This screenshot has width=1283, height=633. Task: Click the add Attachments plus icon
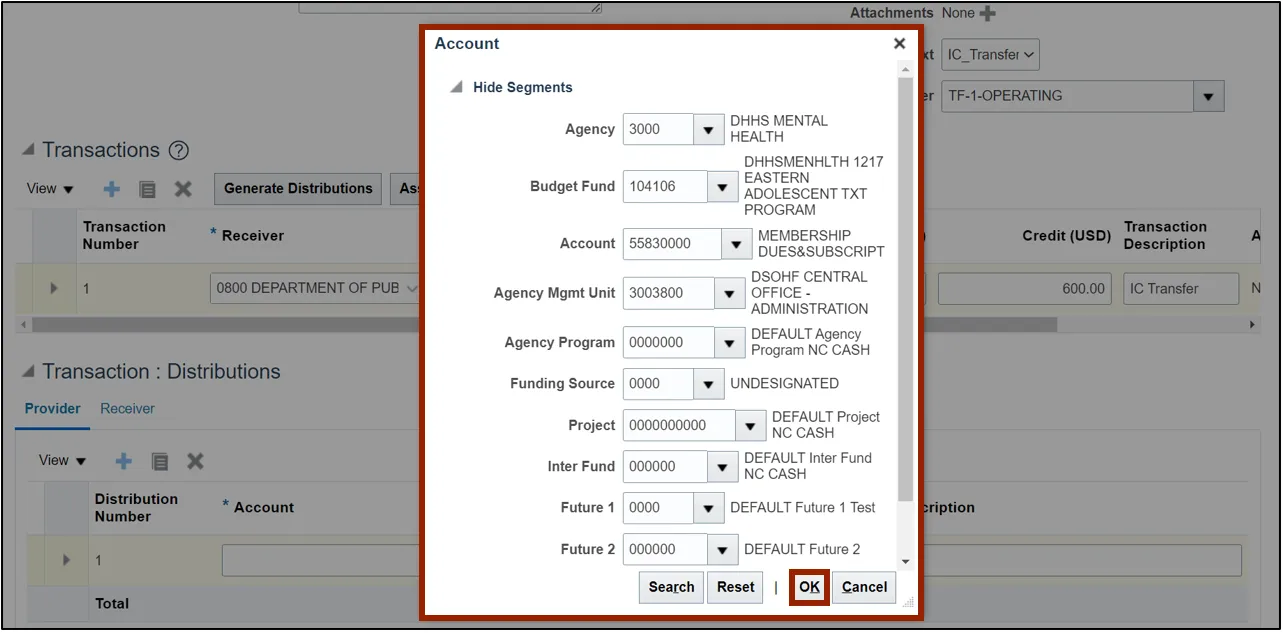pyautogui.click(x=987, y=14)
